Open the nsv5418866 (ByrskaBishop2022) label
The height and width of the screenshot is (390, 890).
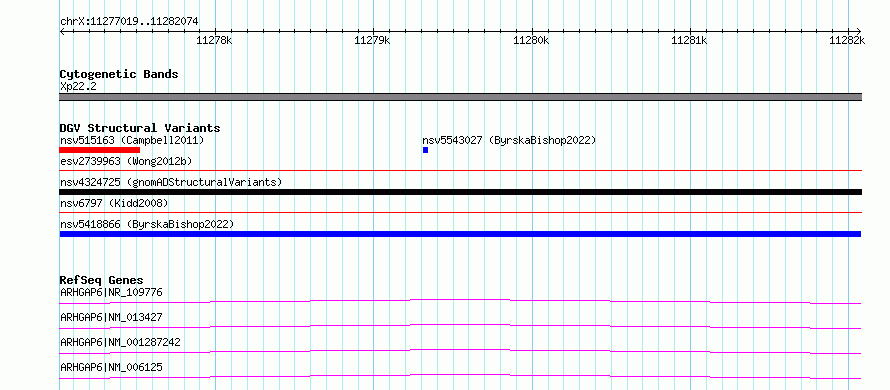[x=147, y=224]
